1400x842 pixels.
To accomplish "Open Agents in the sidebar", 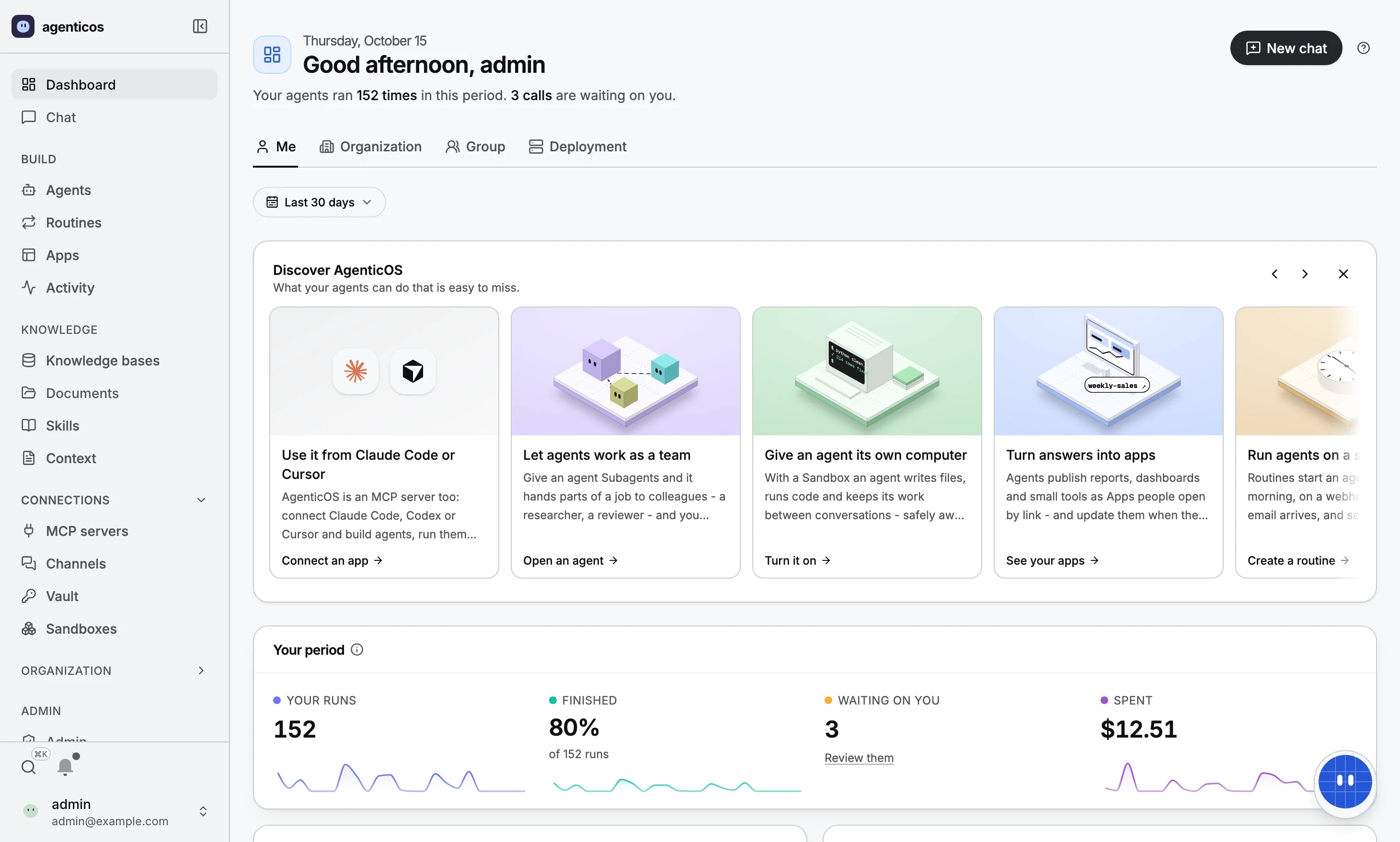I will click(114, 190).
